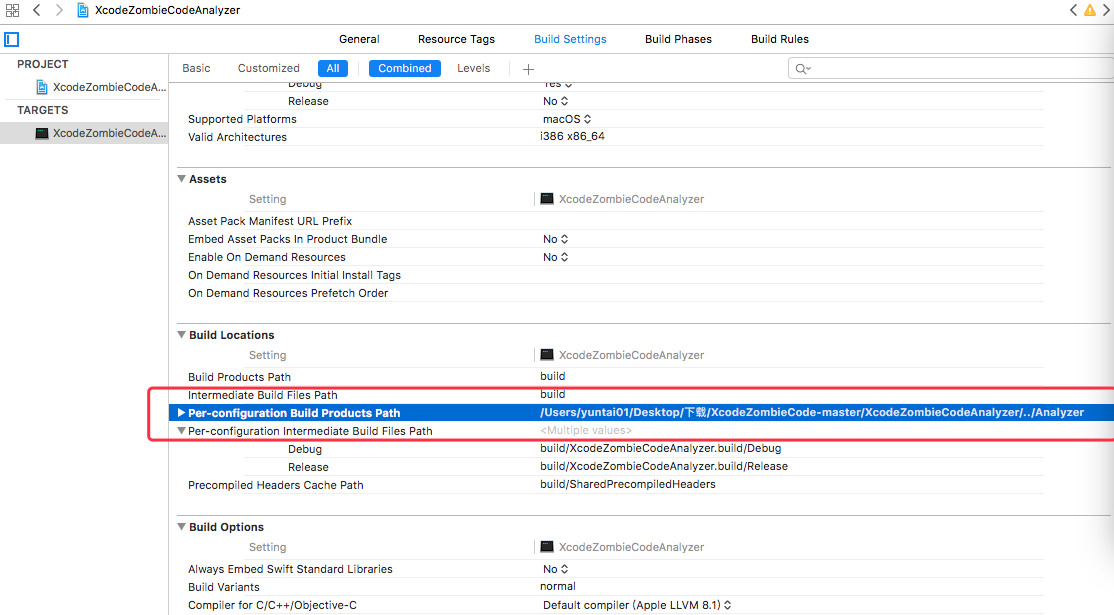Open the Build Phases tab

pos(678,39)
